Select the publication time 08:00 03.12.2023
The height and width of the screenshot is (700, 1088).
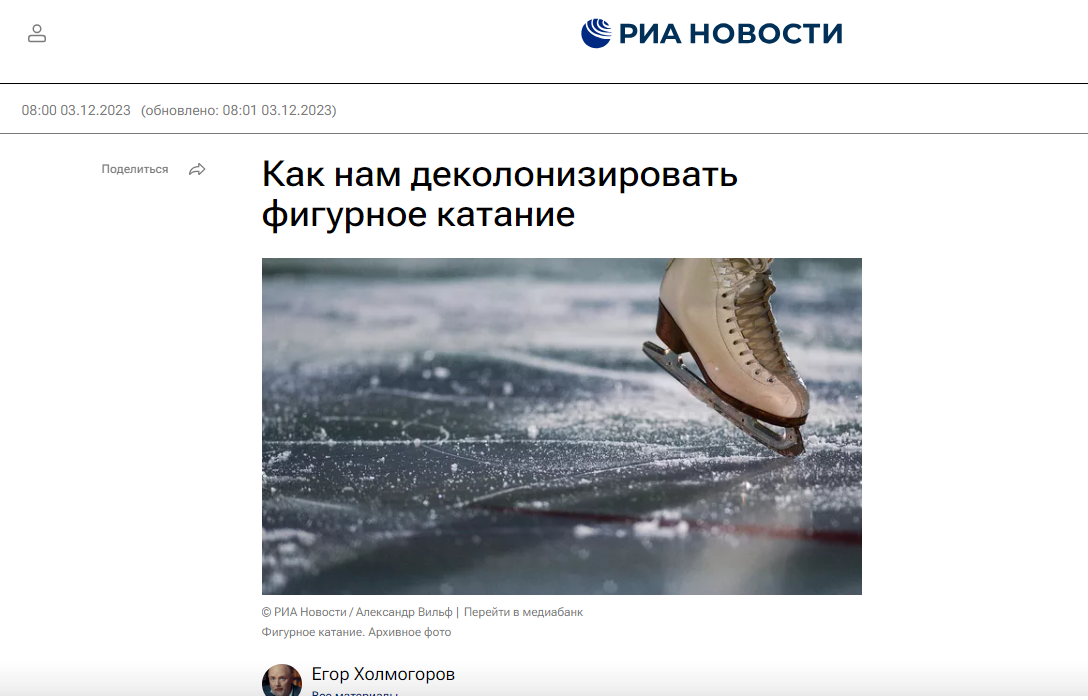(x=76, y=110)
